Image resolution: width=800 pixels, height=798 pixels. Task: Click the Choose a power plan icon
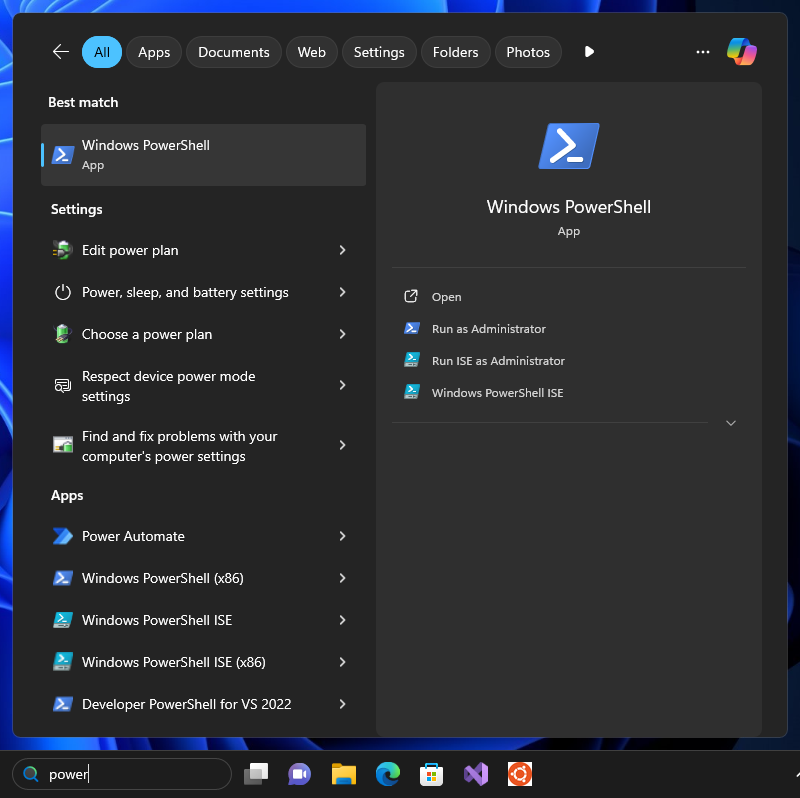[x=62, y=334]
